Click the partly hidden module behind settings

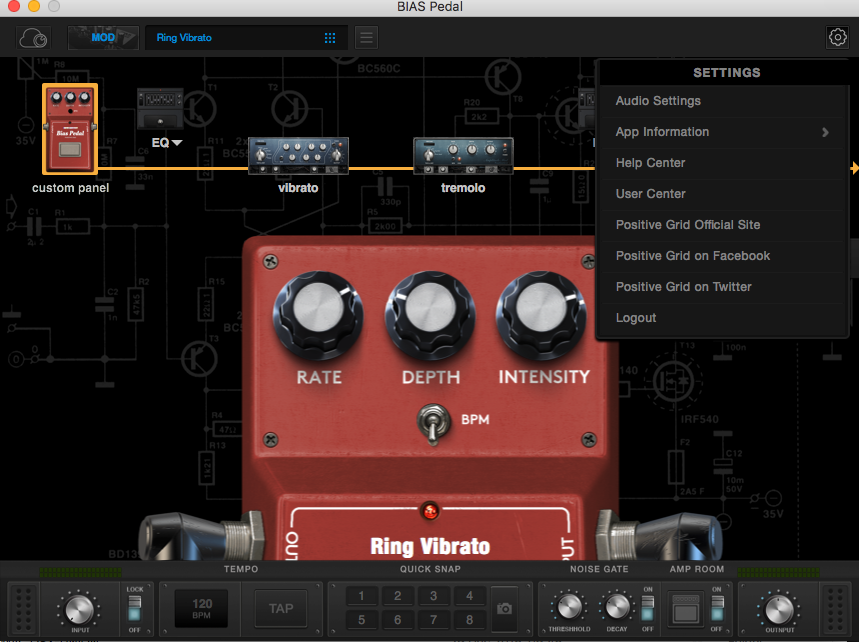[587, 107]
